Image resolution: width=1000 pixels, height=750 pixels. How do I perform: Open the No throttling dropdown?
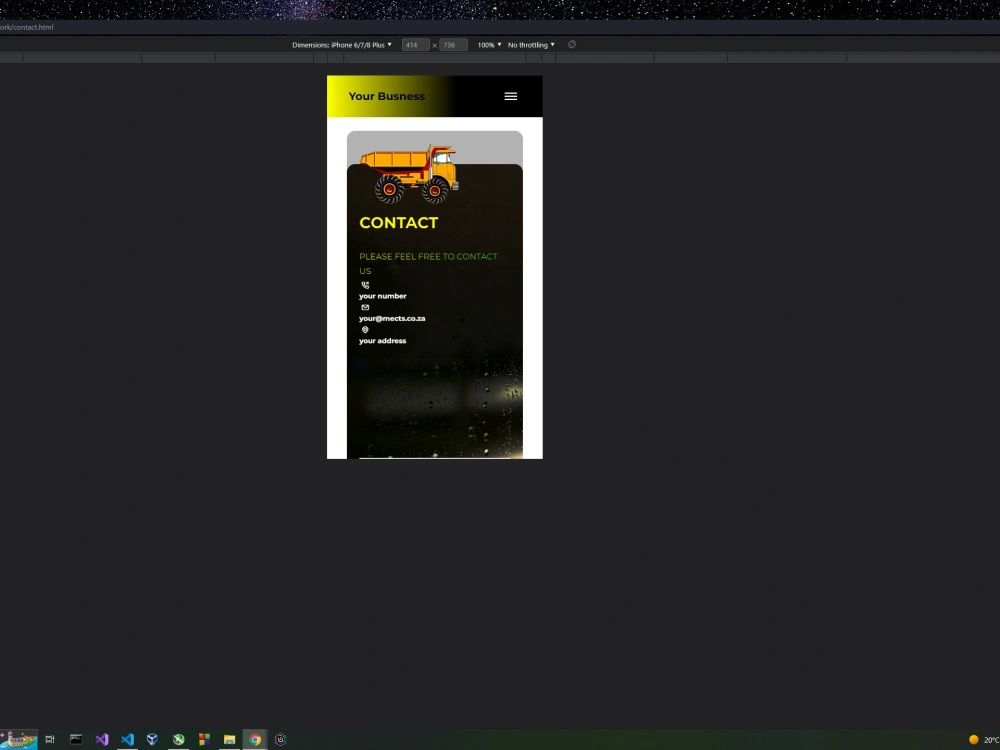[x=531, y=45]
